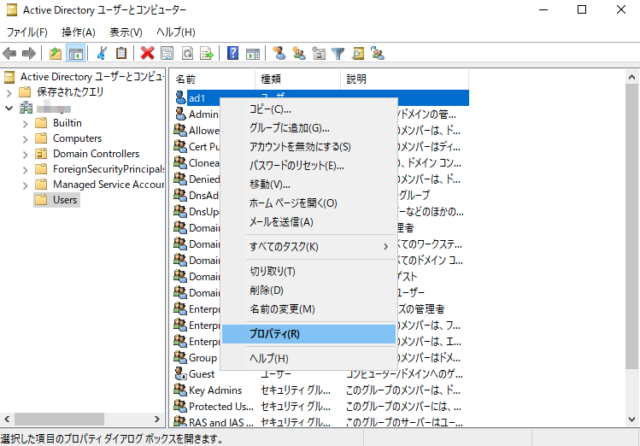Open the 操作(A) menu
Viewport: 640px width, 446px height.
pyautogui.click(x=78, y=32)
